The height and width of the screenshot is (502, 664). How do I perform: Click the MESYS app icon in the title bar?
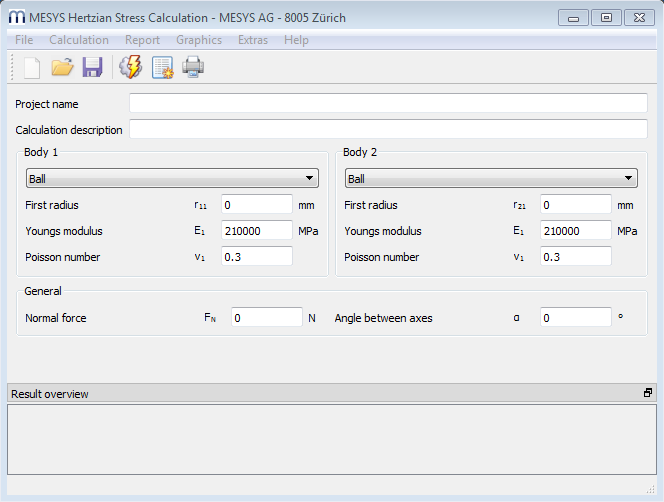pos(16,16)
